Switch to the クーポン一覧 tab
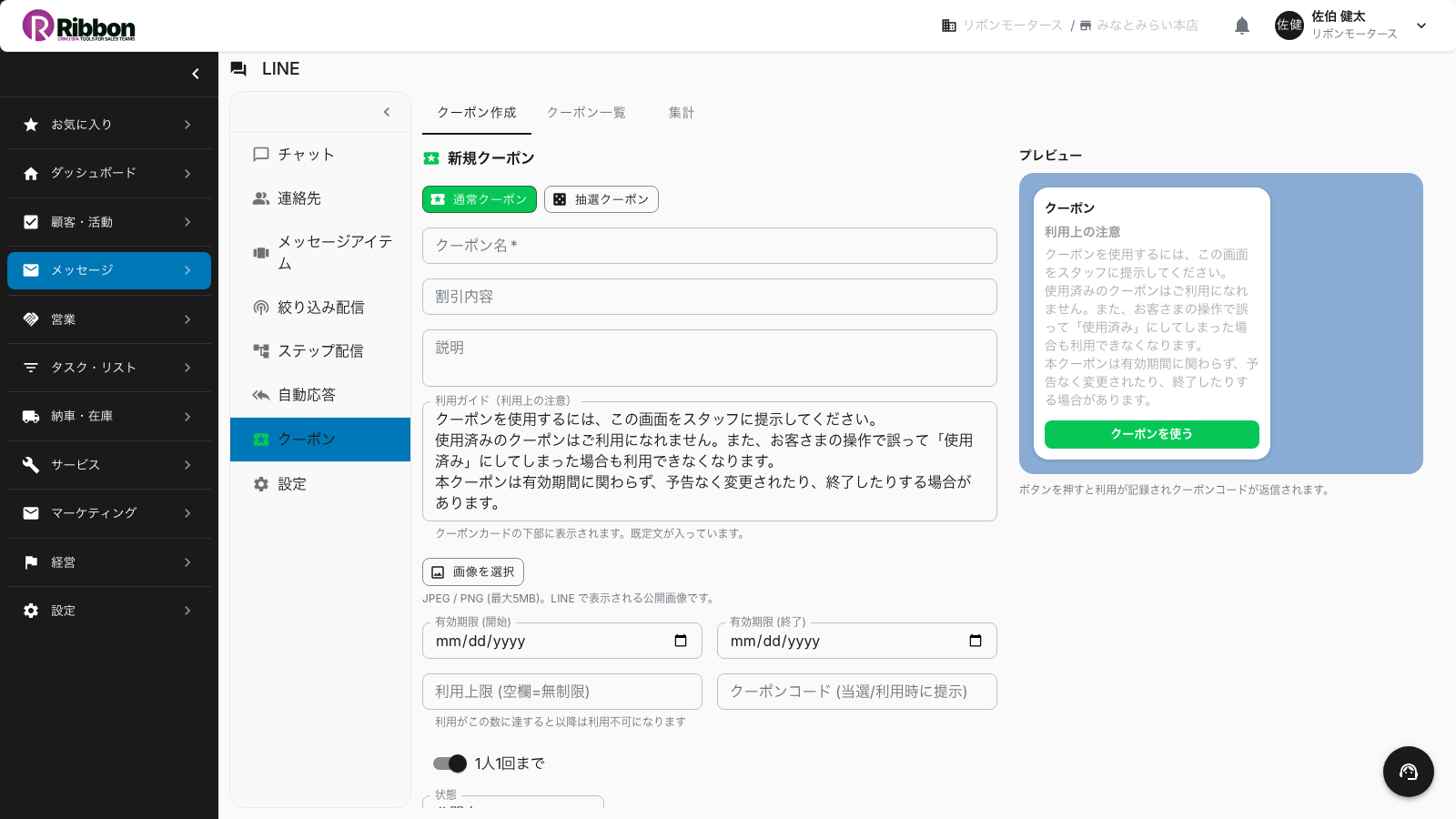Viewport: 1456px width, 819px height. click(x=586, y=113)
